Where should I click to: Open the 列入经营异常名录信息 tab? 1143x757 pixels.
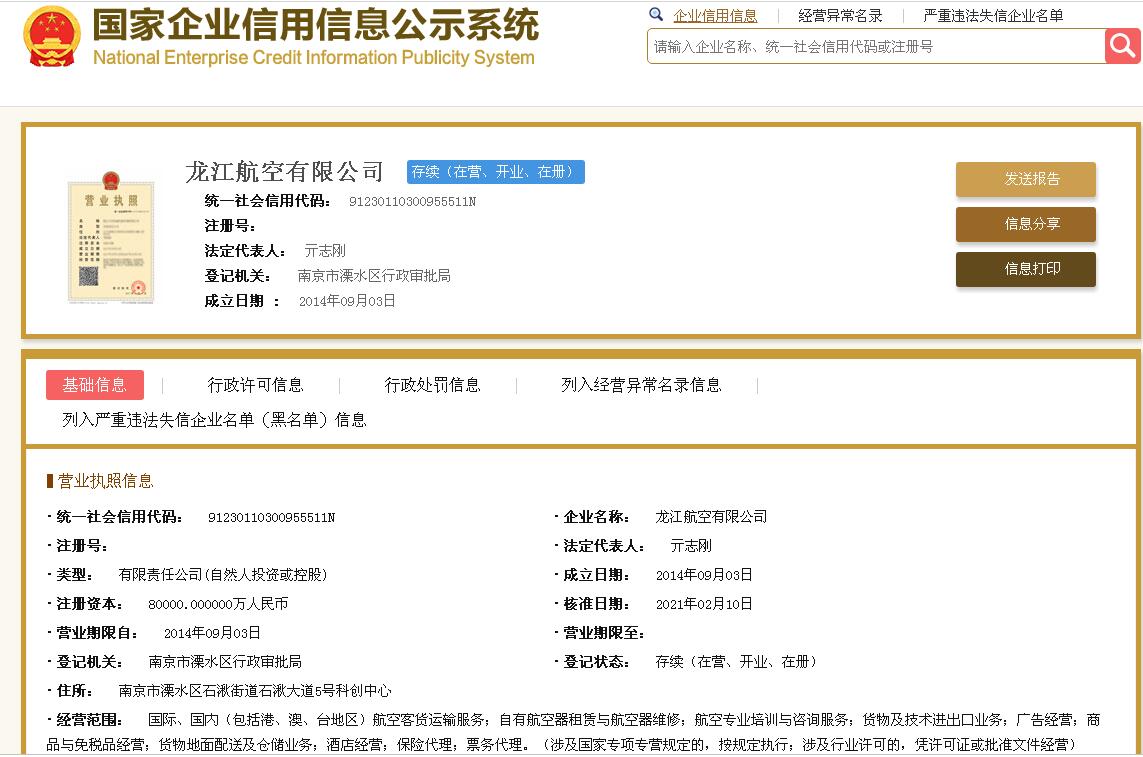pyautogui.click(x=641, y=385)
